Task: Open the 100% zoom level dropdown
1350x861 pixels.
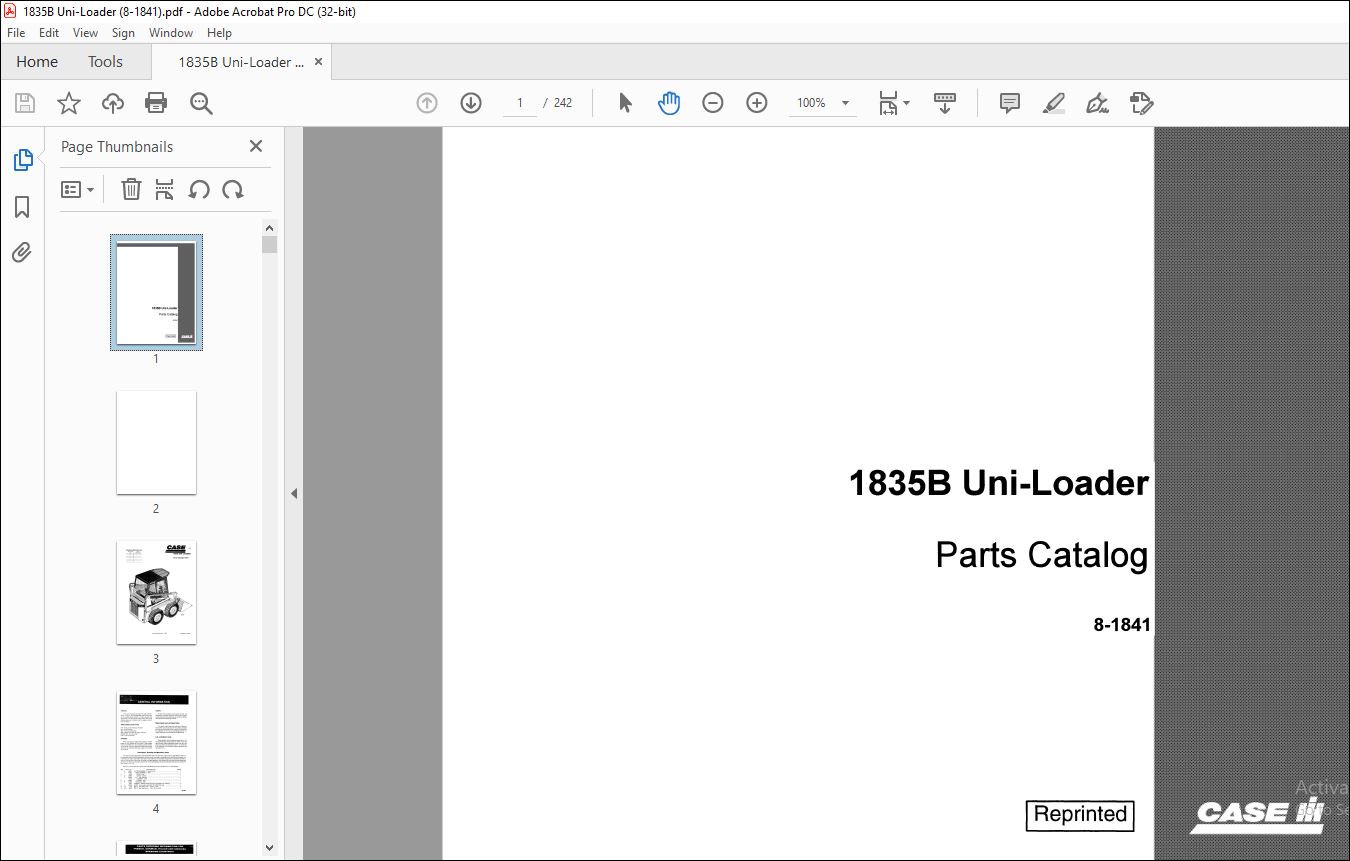Action: tap(845, 103)
